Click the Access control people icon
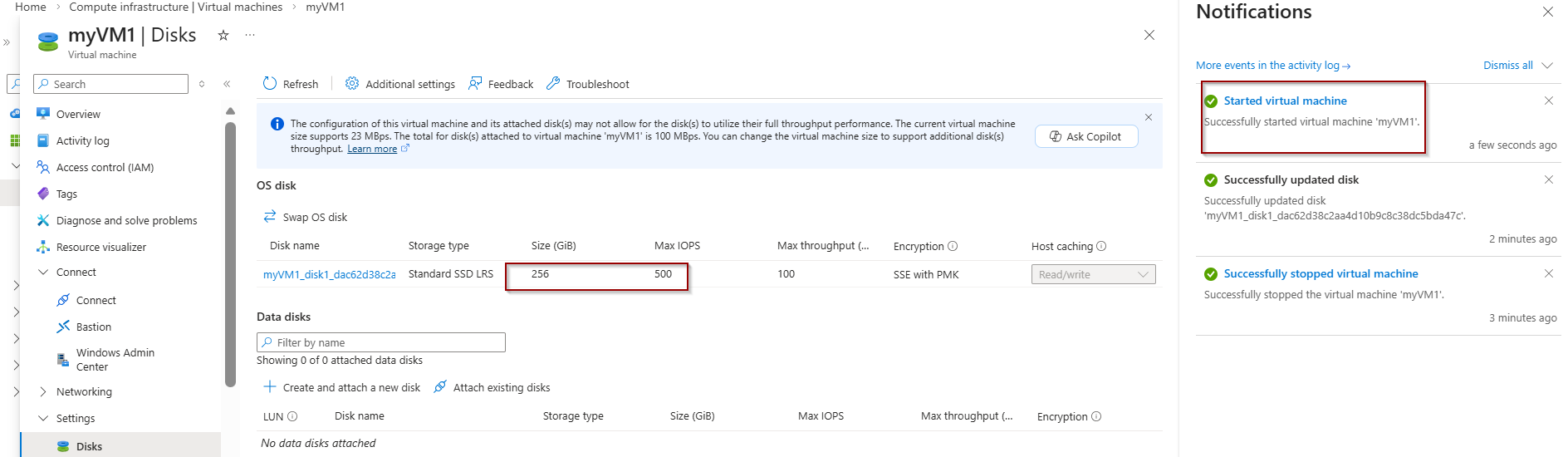The image size is (1568, 457). click(x=43, y=167)
